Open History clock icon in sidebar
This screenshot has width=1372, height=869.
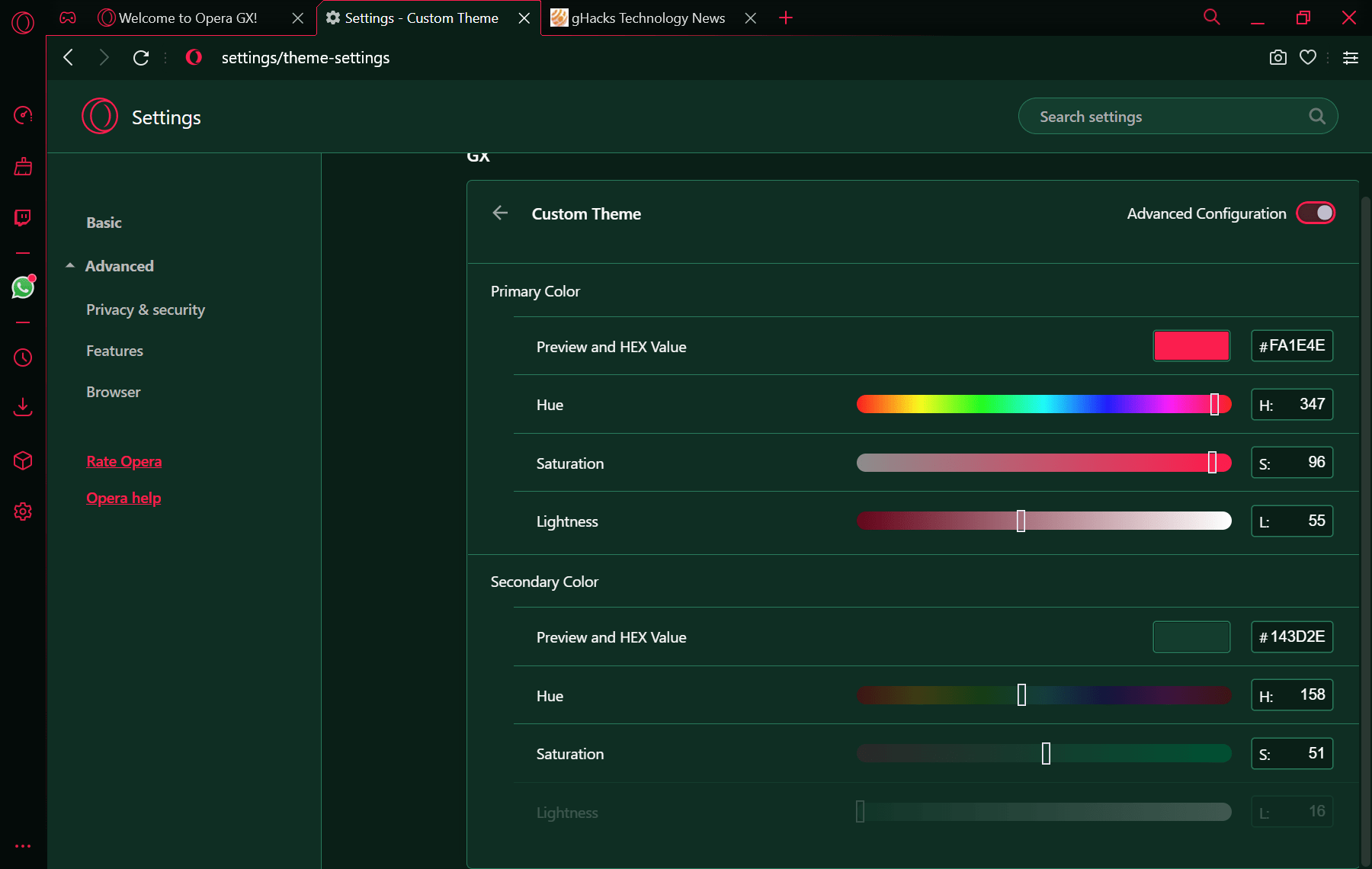click(x=23, y=358)
